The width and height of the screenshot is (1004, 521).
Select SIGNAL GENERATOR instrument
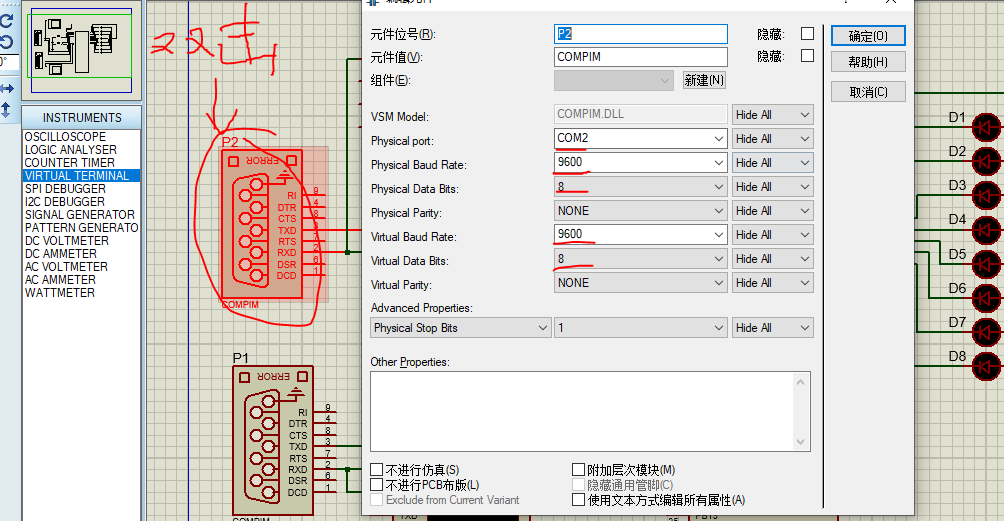[x=81, y=214]
